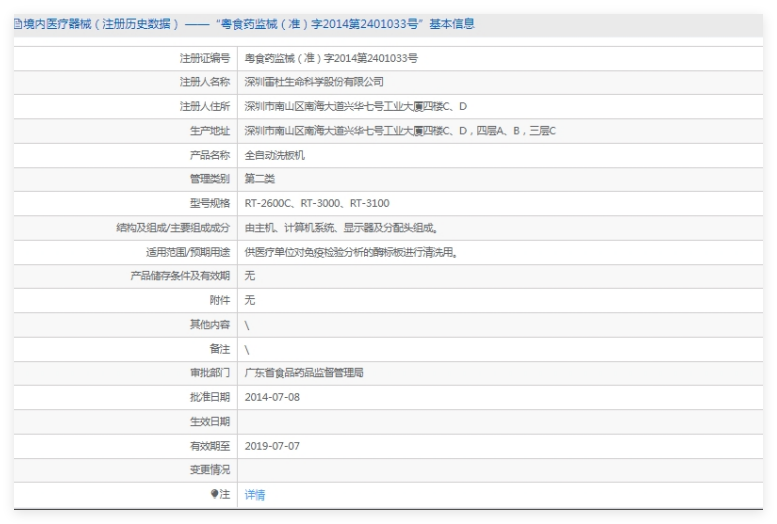Select intended use text 供医疗单位对免疫检验分析的酶标板进行清洗用
Viewport: 777px width, 524px height.
351,252
